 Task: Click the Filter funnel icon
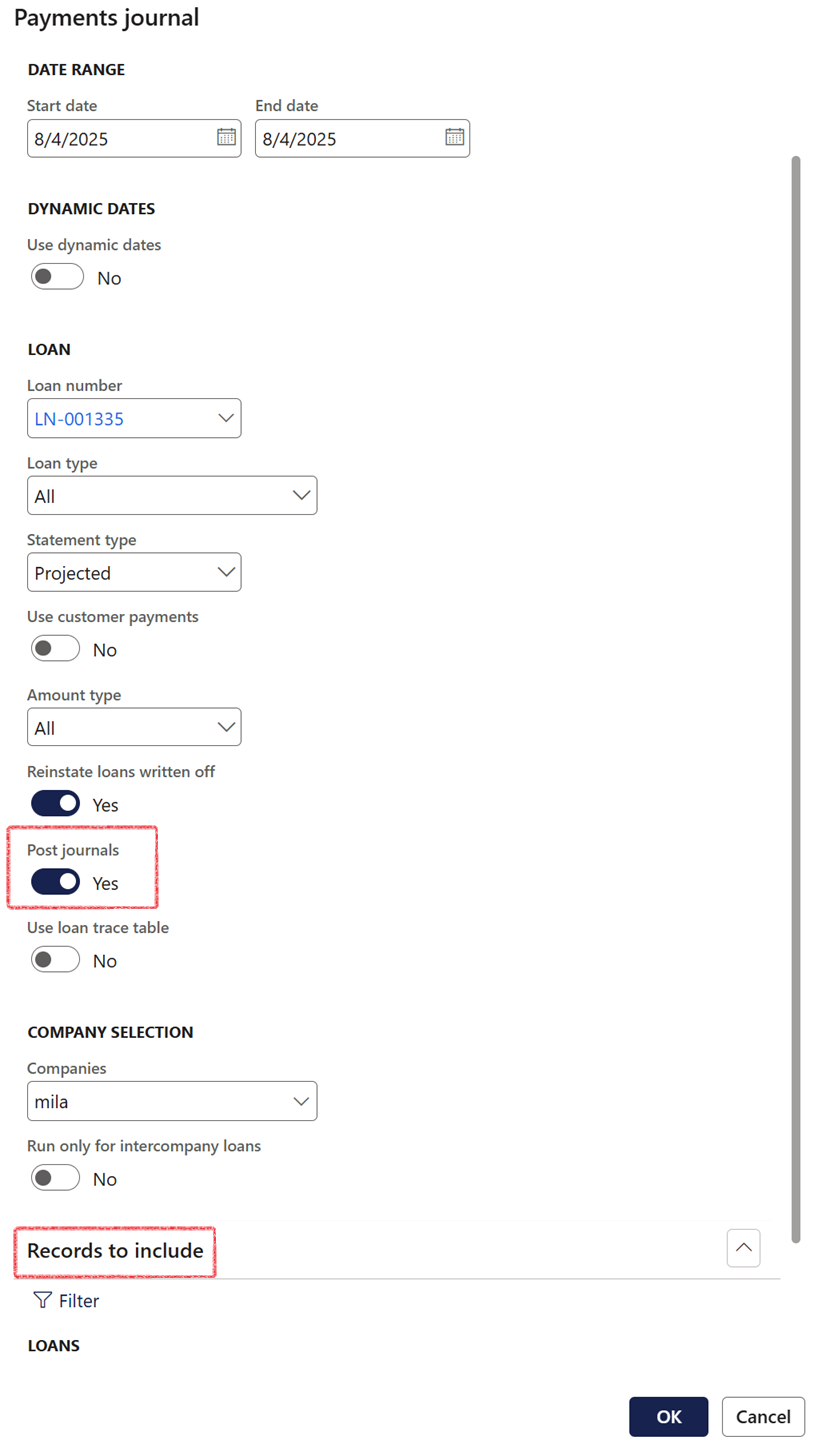[42, 1300]
